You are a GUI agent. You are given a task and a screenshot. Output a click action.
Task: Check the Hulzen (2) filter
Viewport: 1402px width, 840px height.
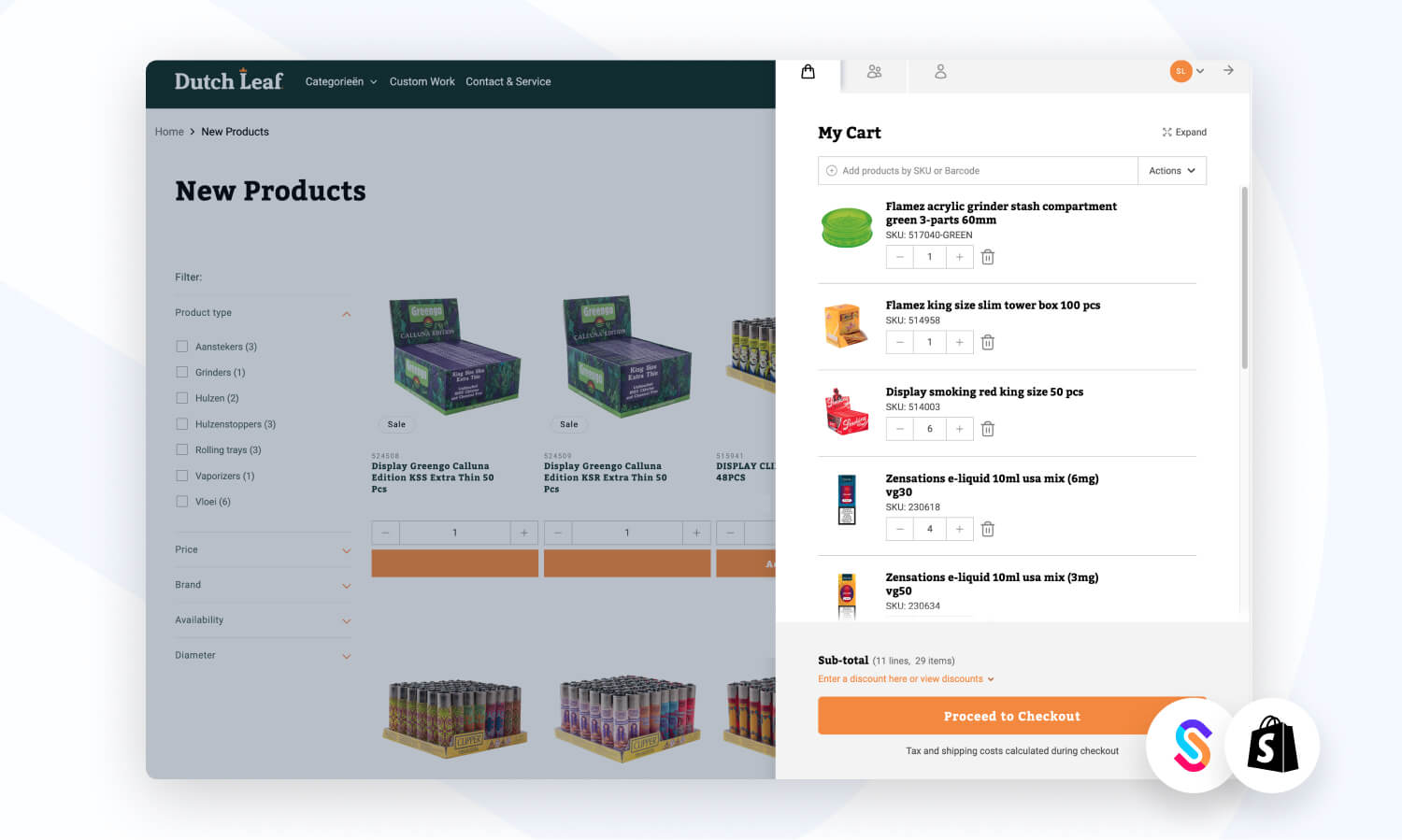click(182, 398)
